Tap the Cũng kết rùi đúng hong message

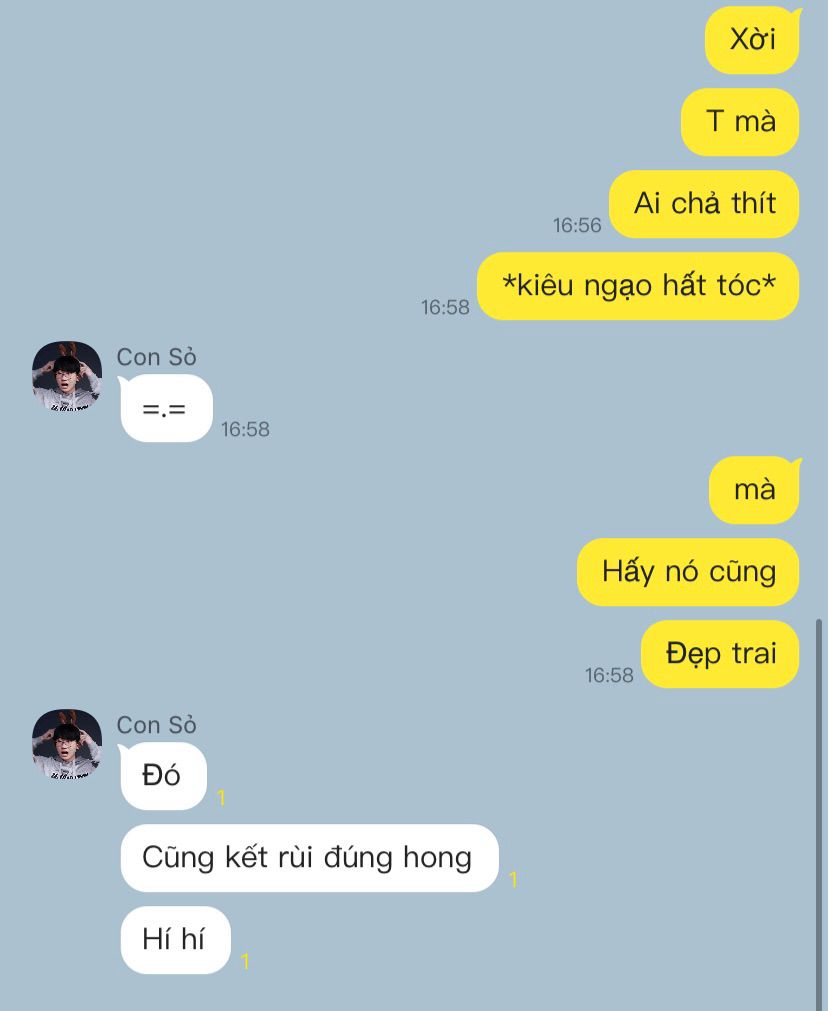pos(310,858)
